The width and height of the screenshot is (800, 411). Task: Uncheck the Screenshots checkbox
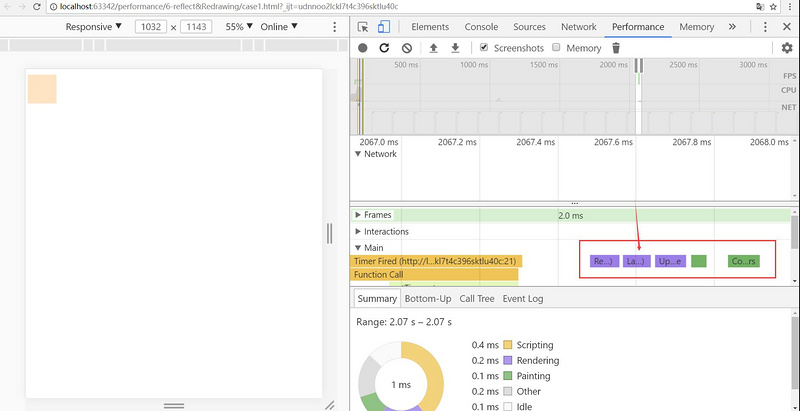(x=484, y=48)
